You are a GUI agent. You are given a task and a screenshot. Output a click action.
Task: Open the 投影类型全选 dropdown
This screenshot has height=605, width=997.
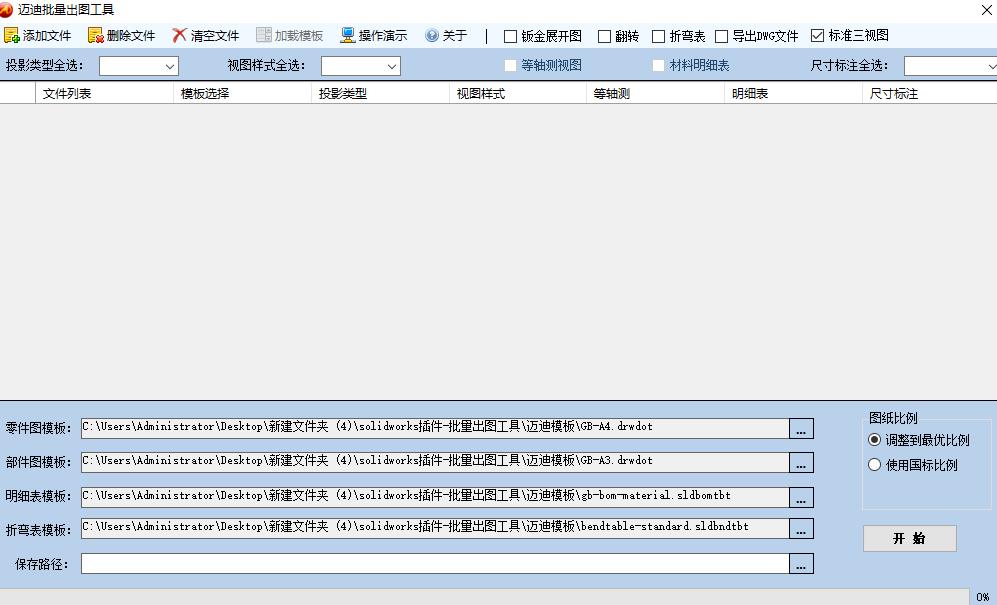pos(139,66)
